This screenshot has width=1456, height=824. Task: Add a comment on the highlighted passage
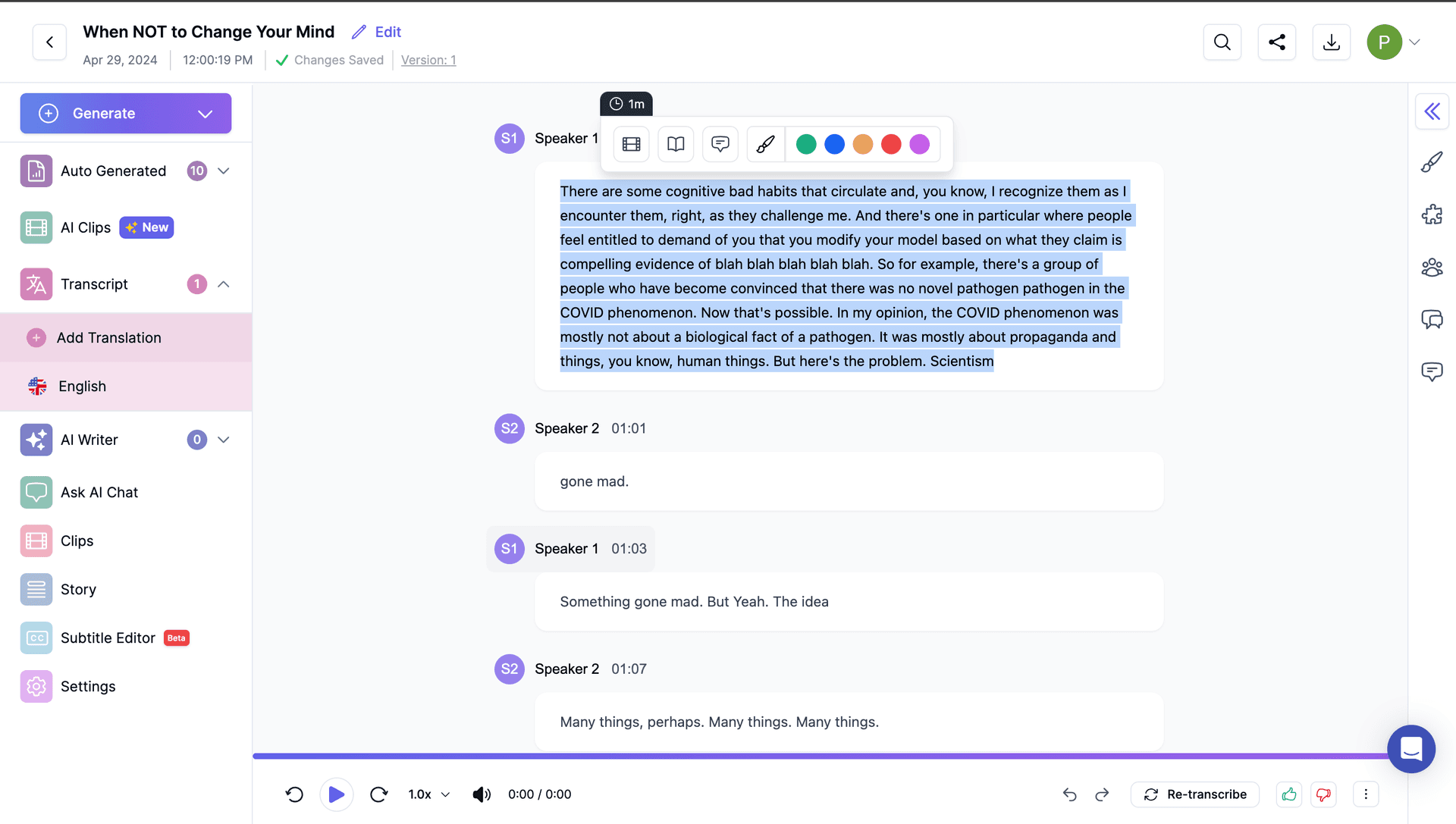720,144
